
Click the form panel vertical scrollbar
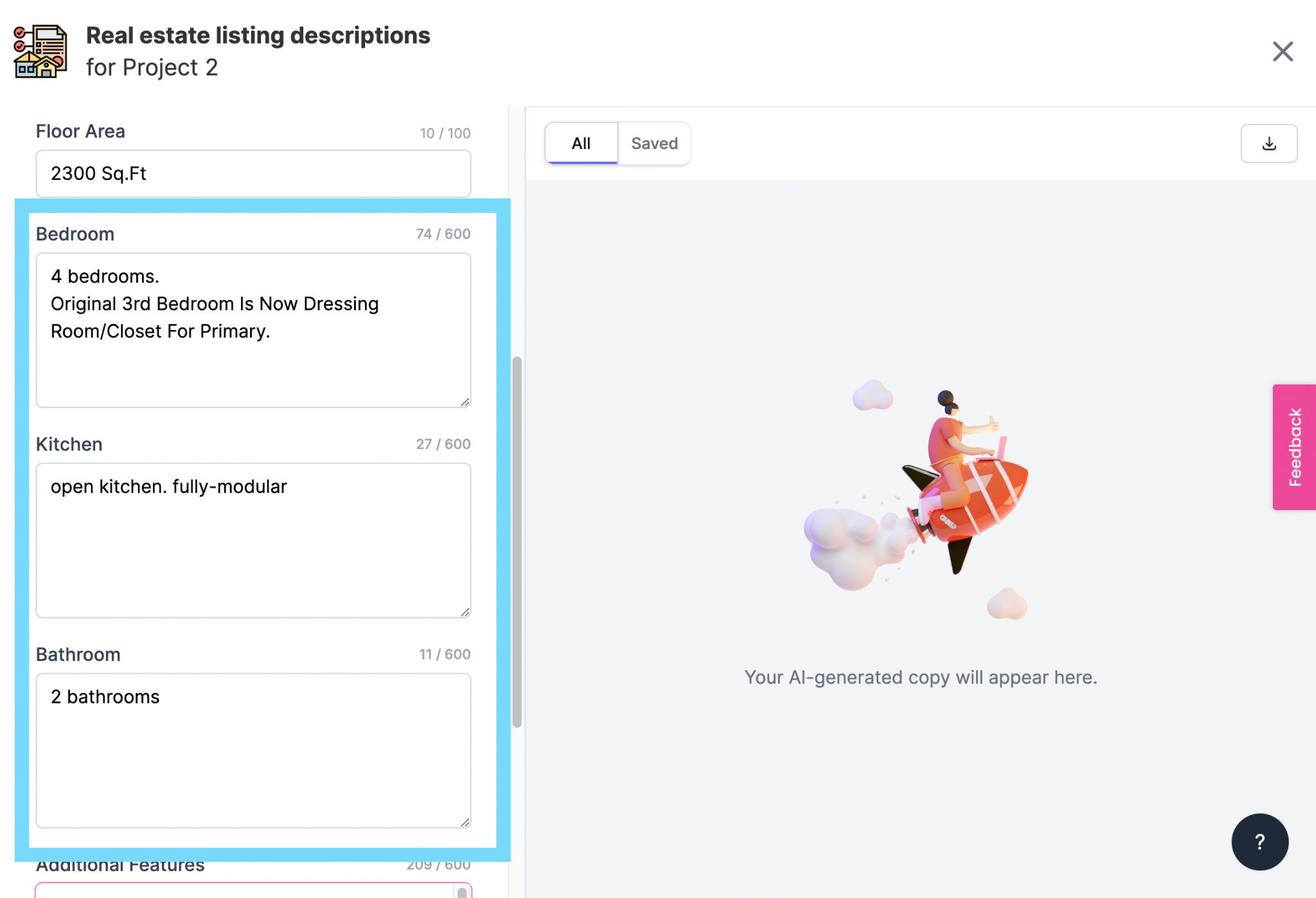[x=517, y=541]
